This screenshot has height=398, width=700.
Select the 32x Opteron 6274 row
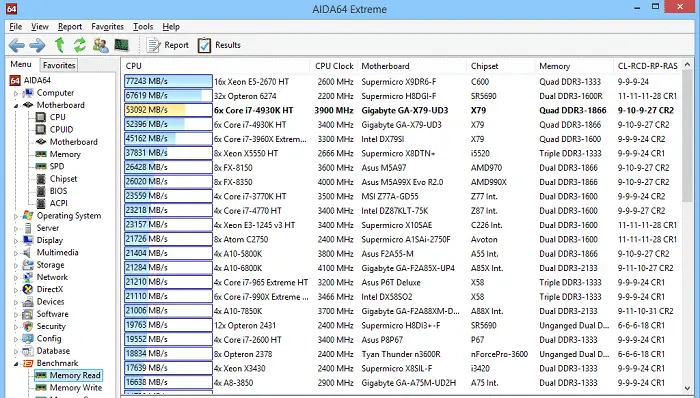pos(402,96)
